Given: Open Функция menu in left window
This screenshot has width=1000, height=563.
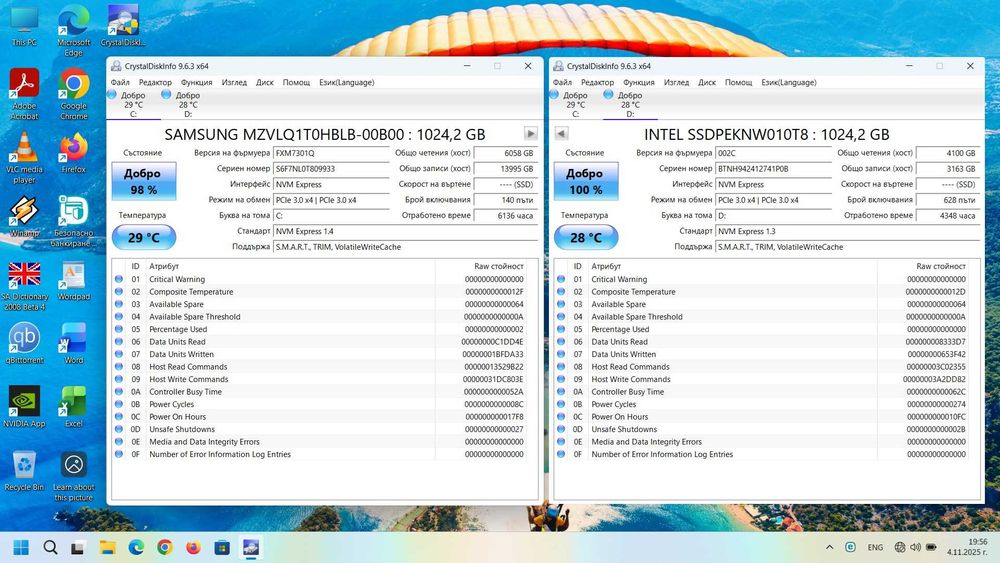Looking at the screenshot, I should [196, 82].
